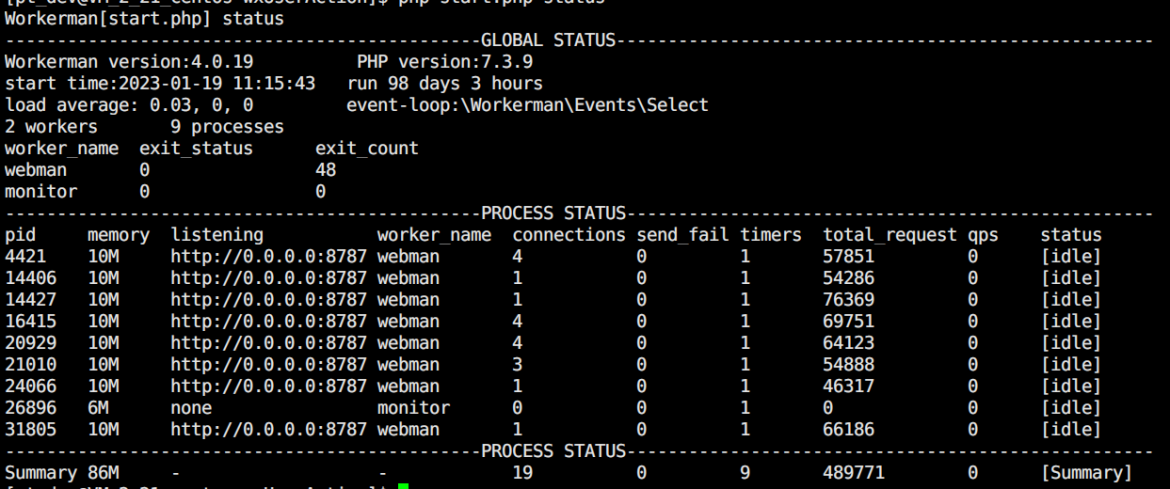Click the [Summary] status label
Viewport: 1170px width, 489px height.
[x=1086, y=473]
